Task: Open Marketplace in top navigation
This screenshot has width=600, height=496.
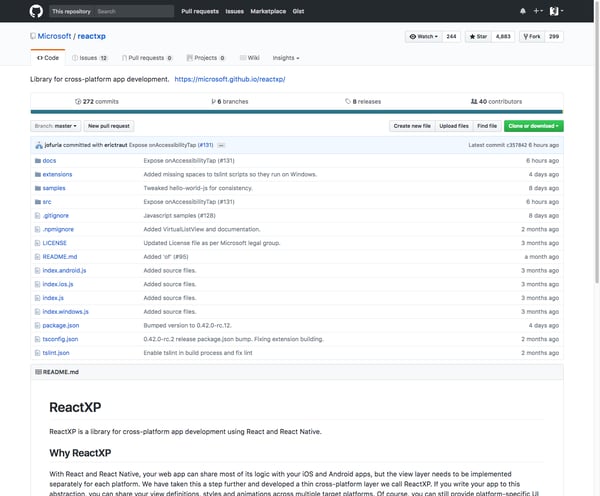Action: (x=268, y=11)
